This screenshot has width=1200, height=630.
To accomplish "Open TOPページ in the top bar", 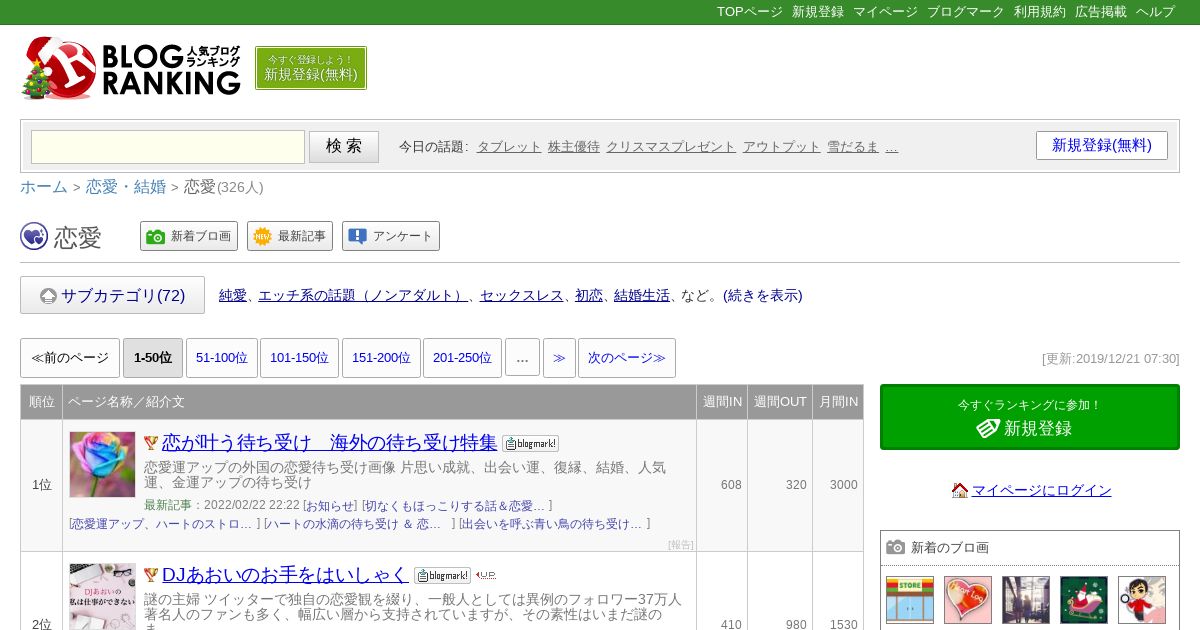I will (750, 12).
